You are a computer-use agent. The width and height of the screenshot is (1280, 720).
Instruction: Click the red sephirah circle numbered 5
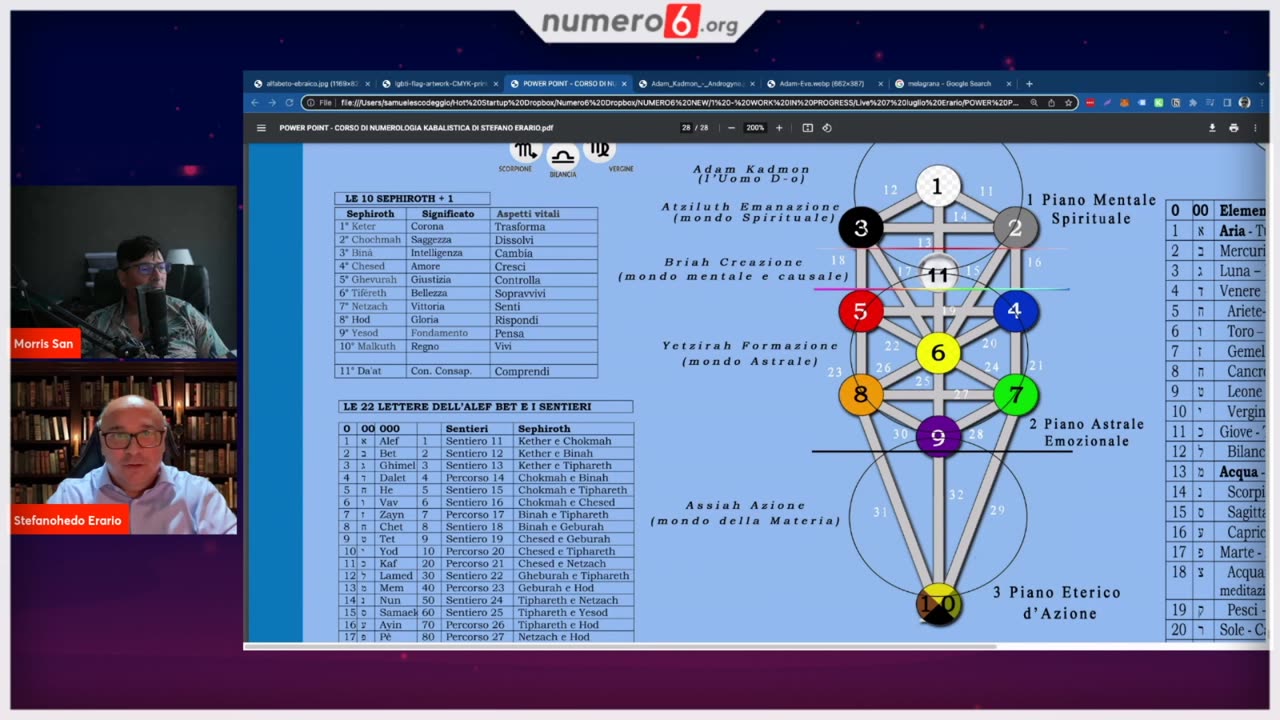[x=860, y=312]
